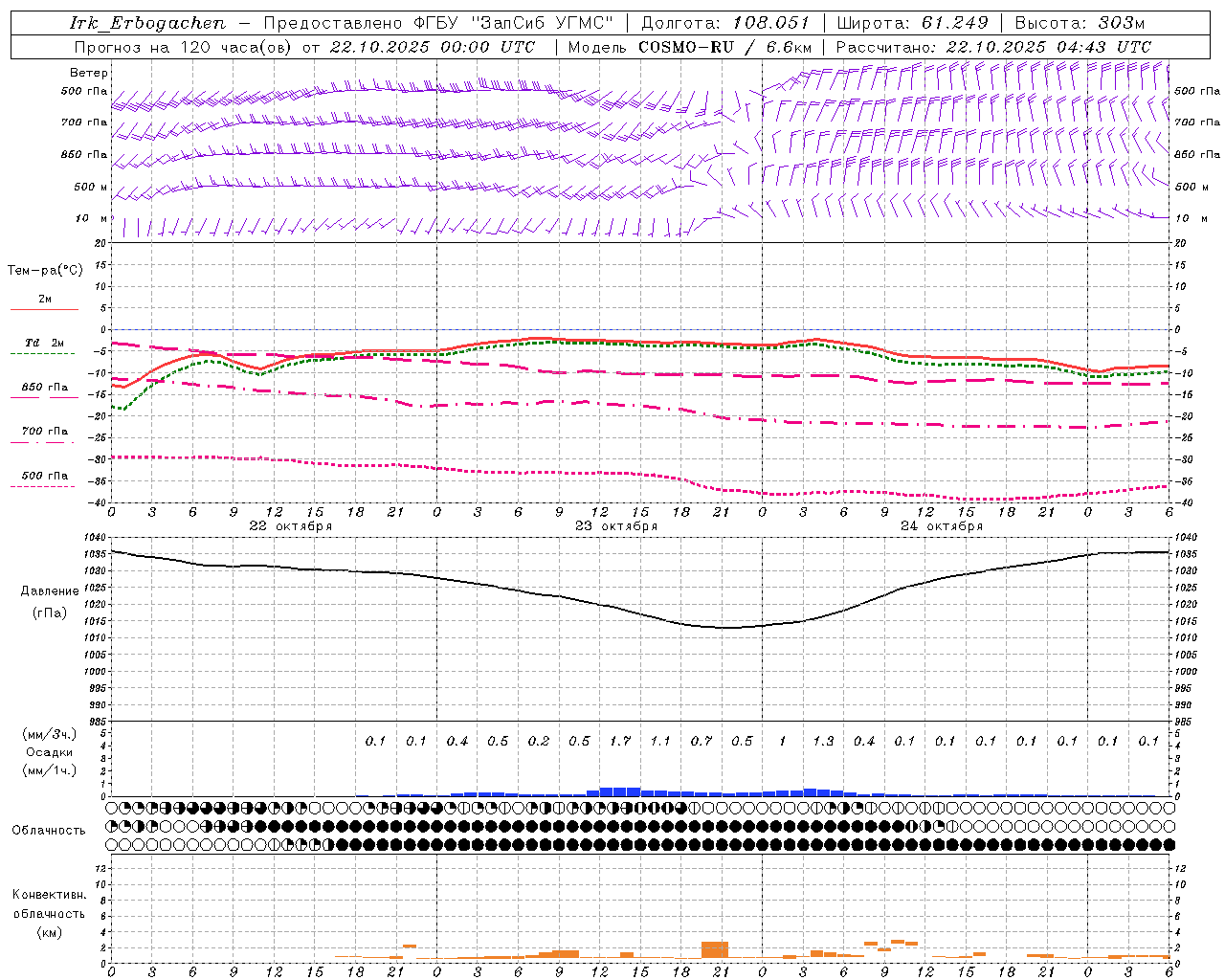Select the 24 октября date label

942,526
